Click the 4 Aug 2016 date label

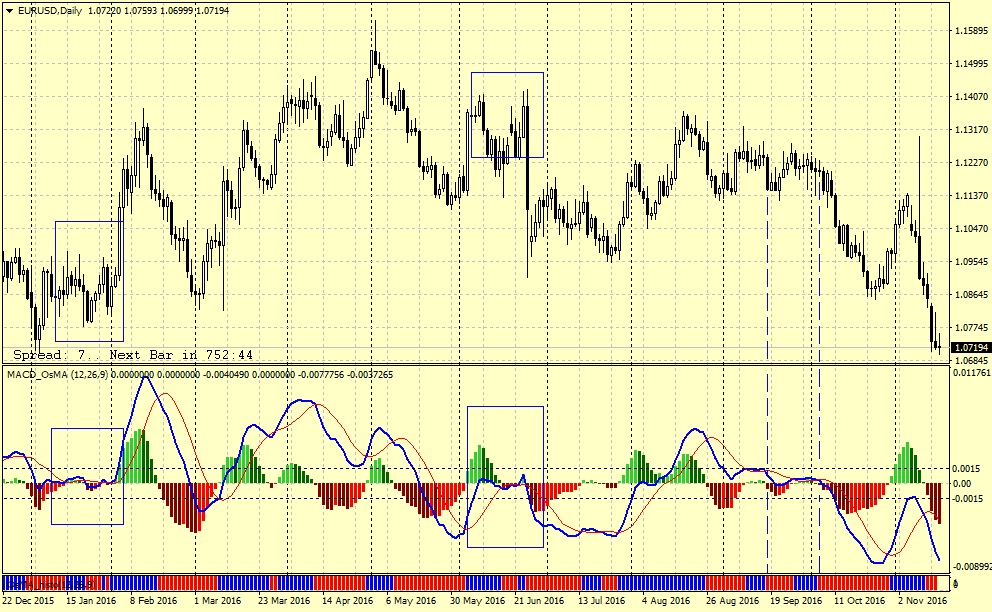pos(666,601)
